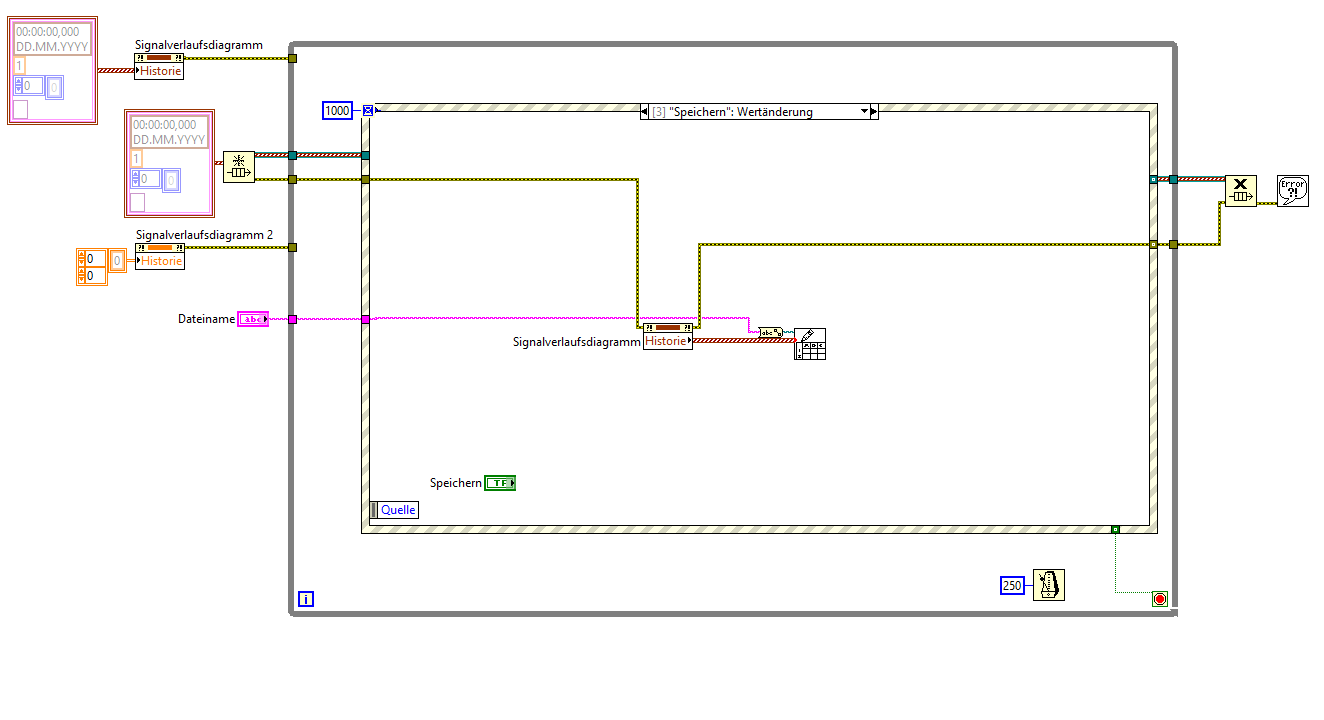Click the pink Dateiname tunnel on the while loop border

tap(292, 319)
